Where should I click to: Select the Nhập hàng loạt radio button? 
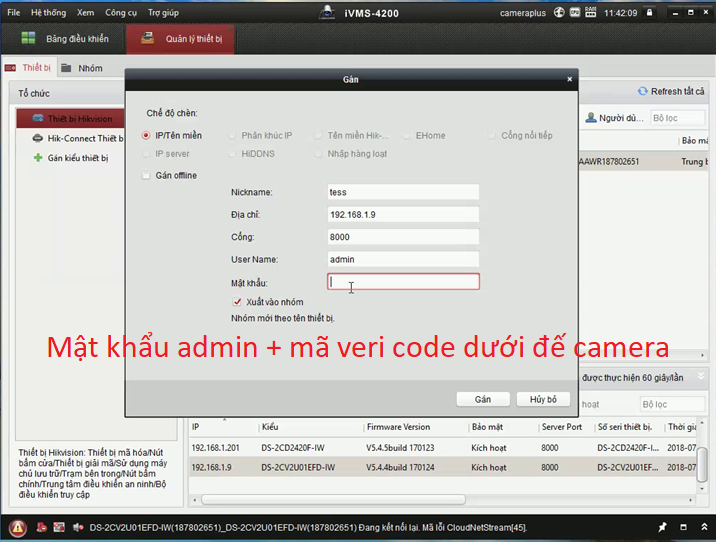tap(318, 154)
